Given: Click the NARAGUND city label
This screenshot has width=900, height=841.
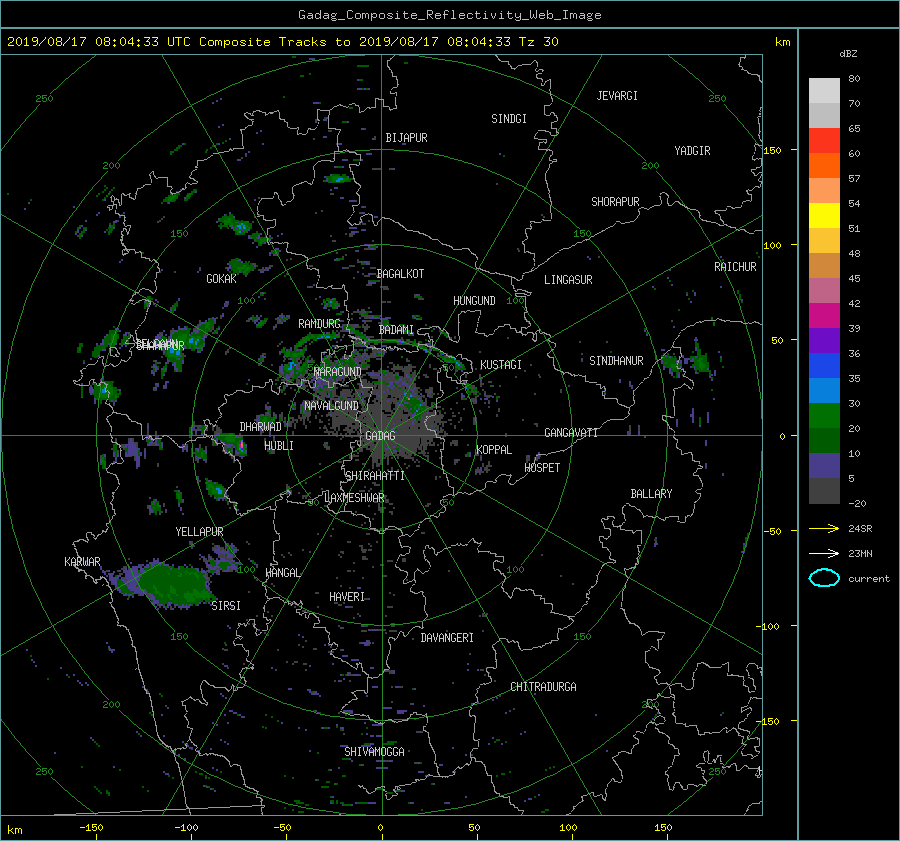Looking at the screenshot, I should point(338,371).
